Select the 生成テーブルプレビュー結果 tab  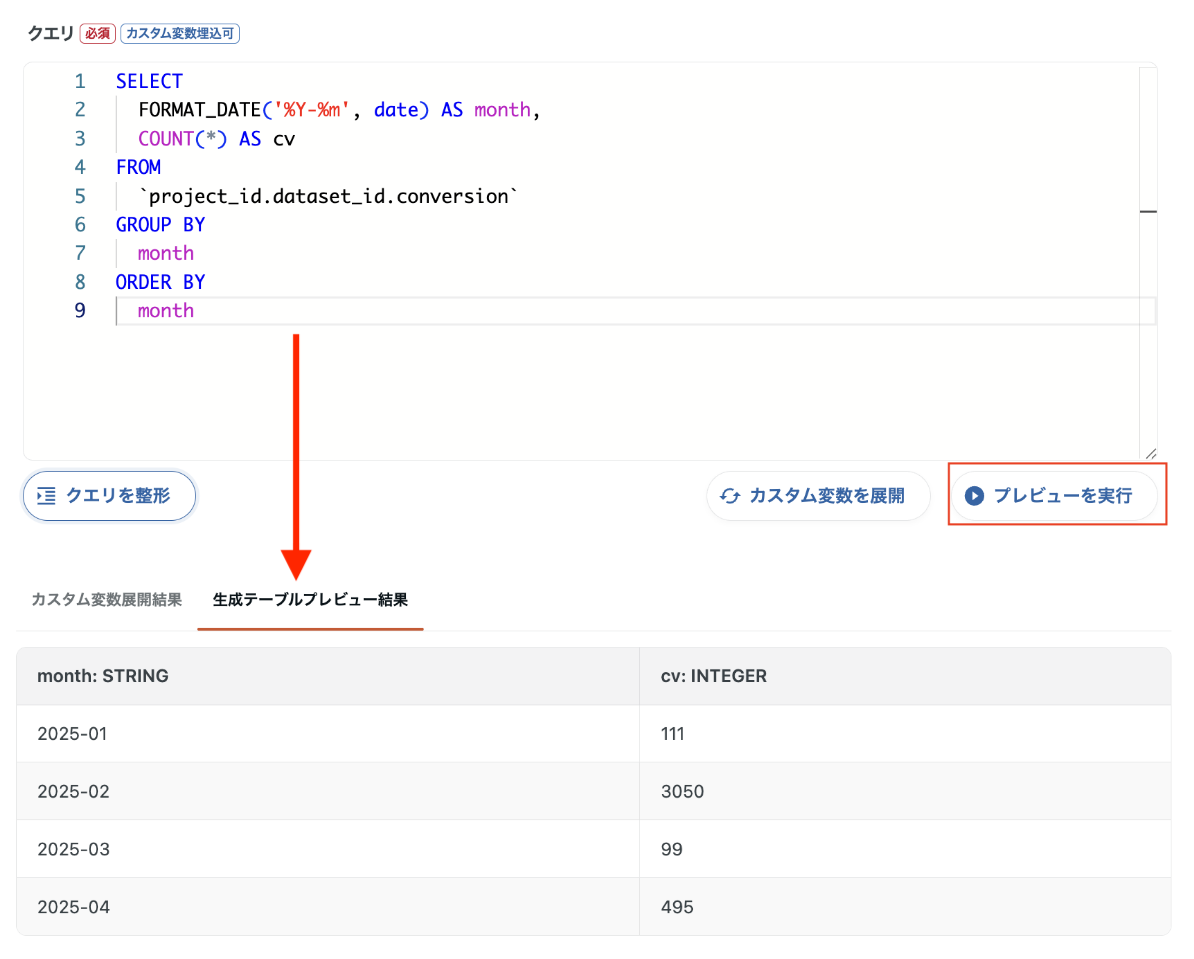coord(310,600)
